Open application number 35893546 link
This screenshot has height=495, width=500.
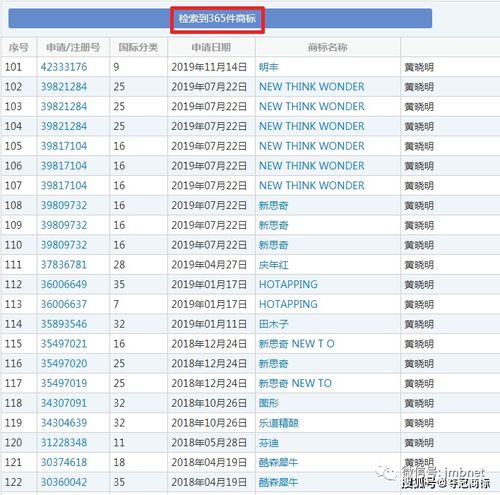click(64, 324)
